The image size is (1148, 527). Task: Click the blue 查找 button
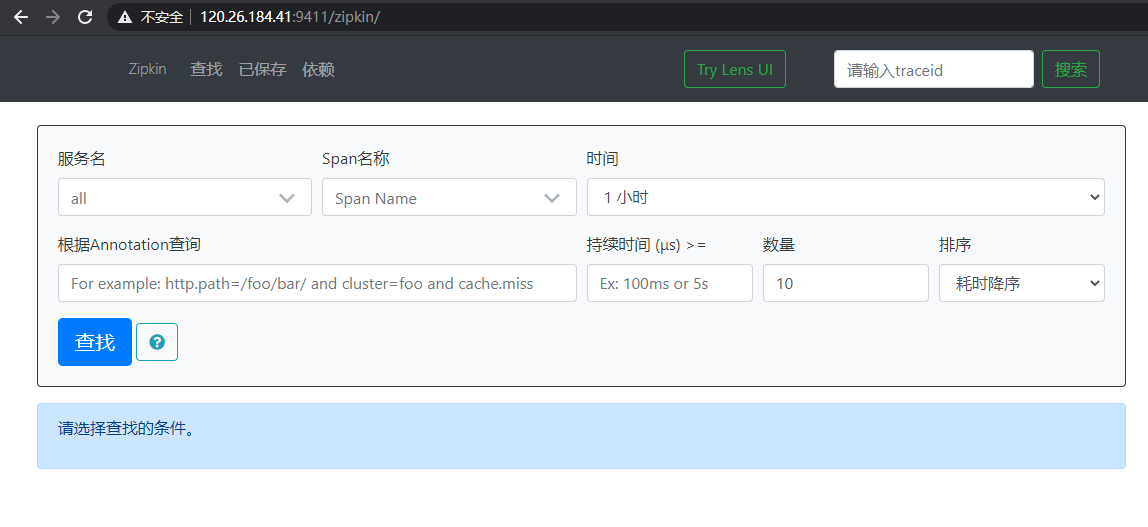pyautogui.click(x=94, y=342)
